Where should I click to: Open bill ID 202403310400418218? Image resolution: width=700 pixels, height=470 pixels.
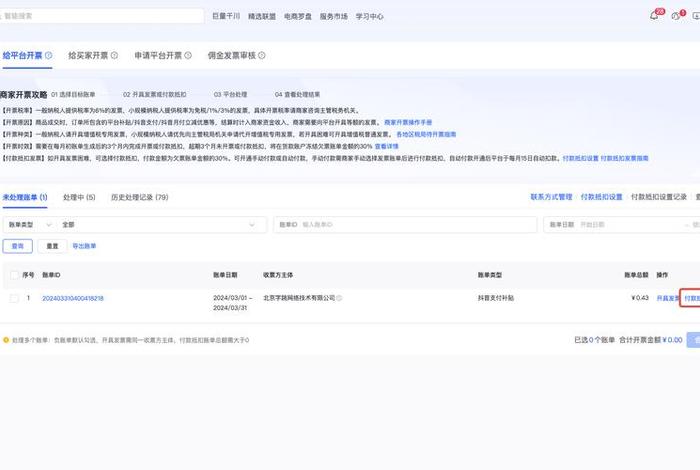coord(73,298)
